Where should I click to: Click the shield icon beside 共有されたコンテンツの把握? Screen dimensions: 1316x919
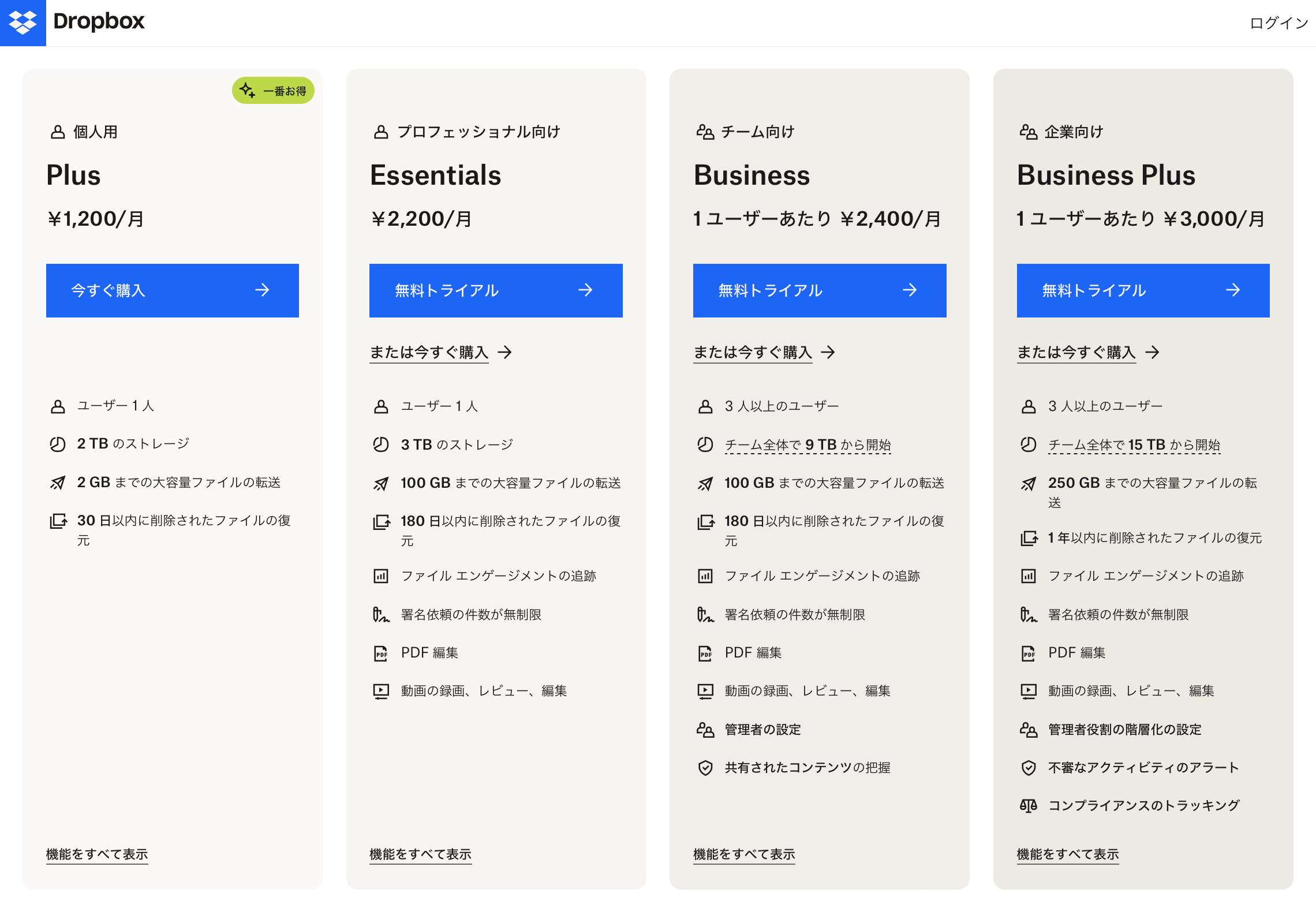pos(705,768)
